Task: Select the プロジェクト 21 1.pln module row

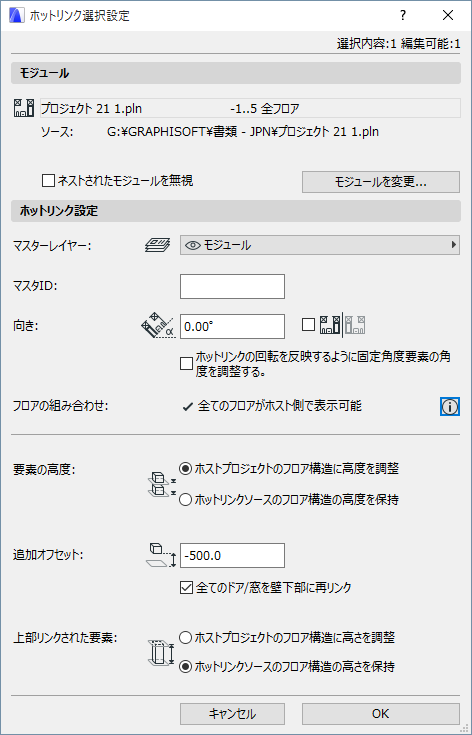Action: 250,108
